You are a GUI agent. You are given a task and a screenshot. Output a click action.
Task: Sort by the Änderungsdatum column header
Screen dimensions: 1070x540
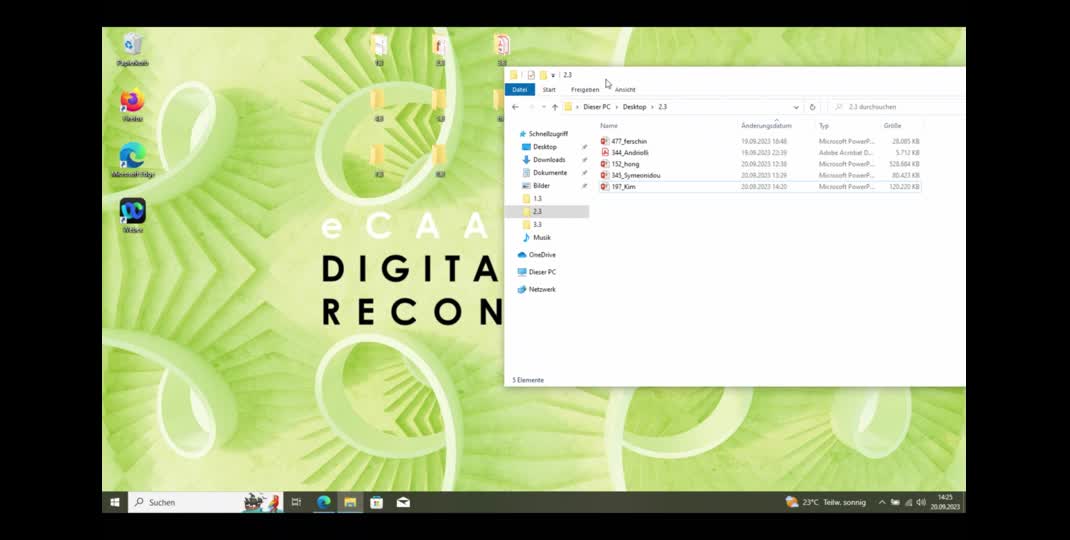[766, 126]
